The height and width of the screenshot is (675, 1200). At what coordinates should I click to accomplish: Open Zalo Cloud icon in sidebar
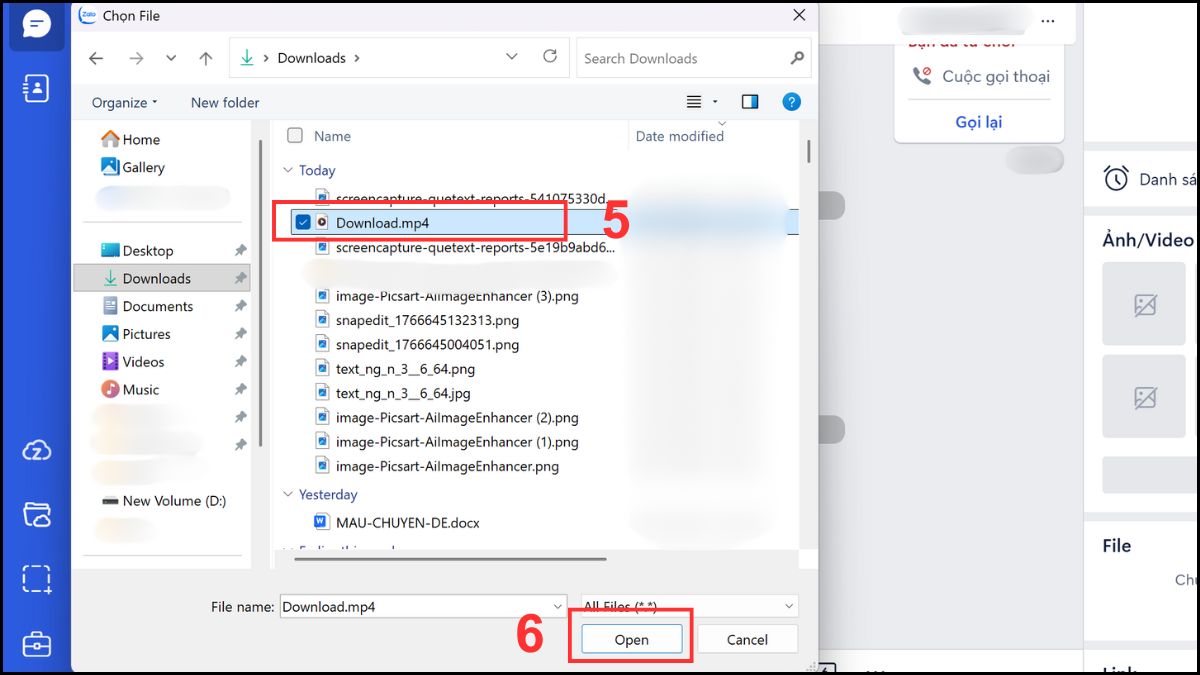tap(37, 451)
